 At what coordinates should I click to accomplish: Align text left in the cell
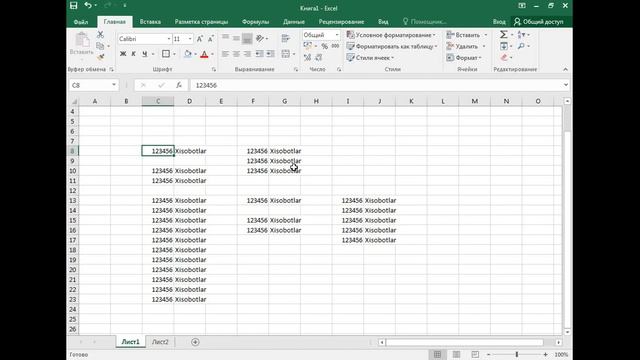tap(225, 54)
